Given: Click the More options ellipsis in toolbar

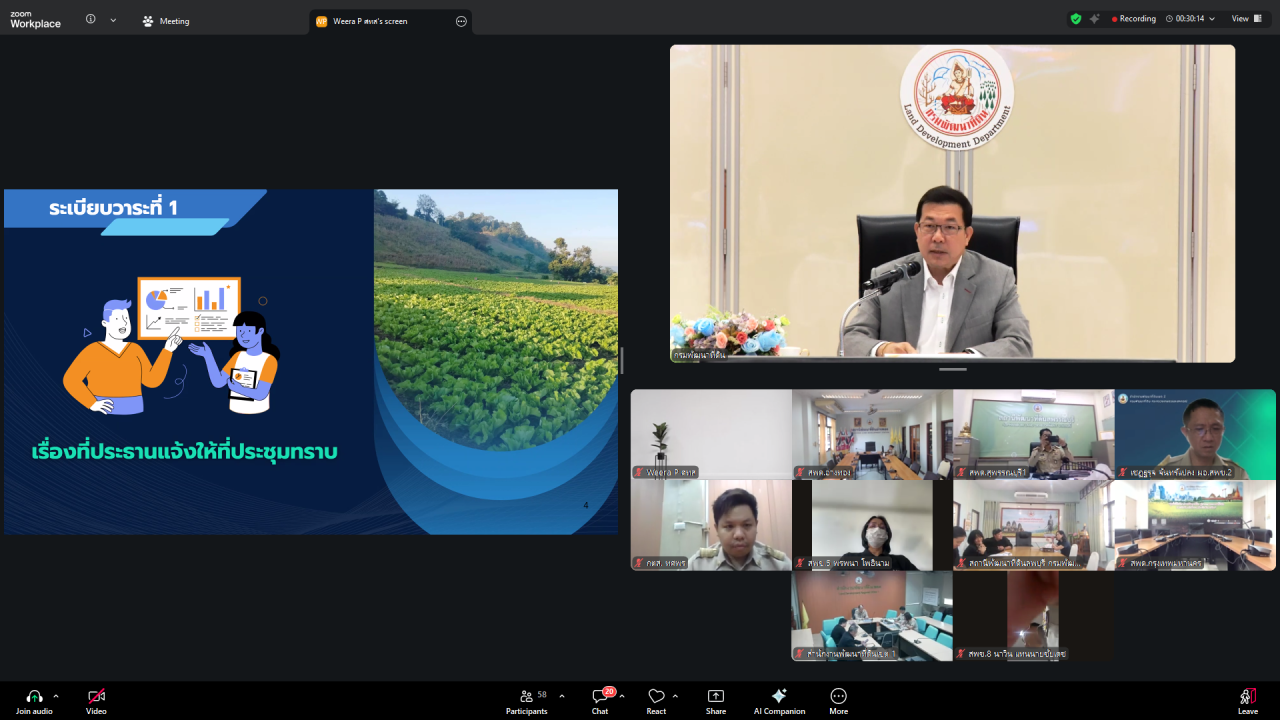Looking at the screenshot, I should click(x=838, y=696).
